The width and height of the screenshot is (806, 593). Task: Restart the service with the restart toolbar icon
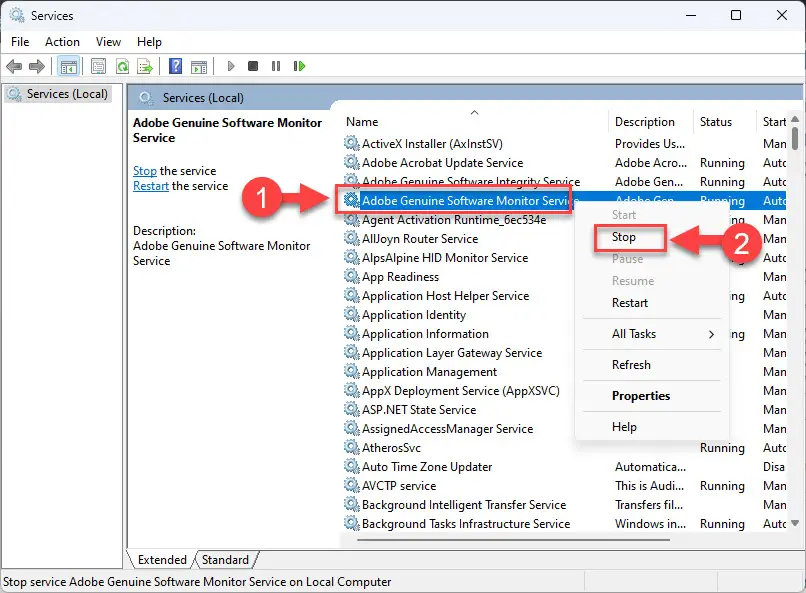click(x=299, y=66)
